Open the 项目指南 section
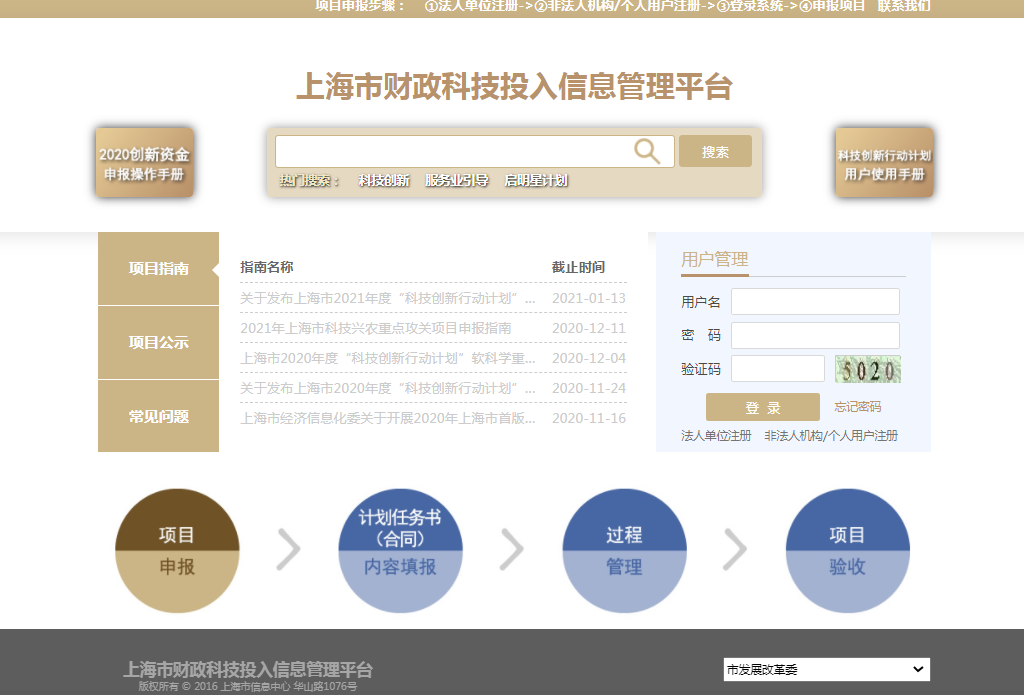 (x=158, y=268)
